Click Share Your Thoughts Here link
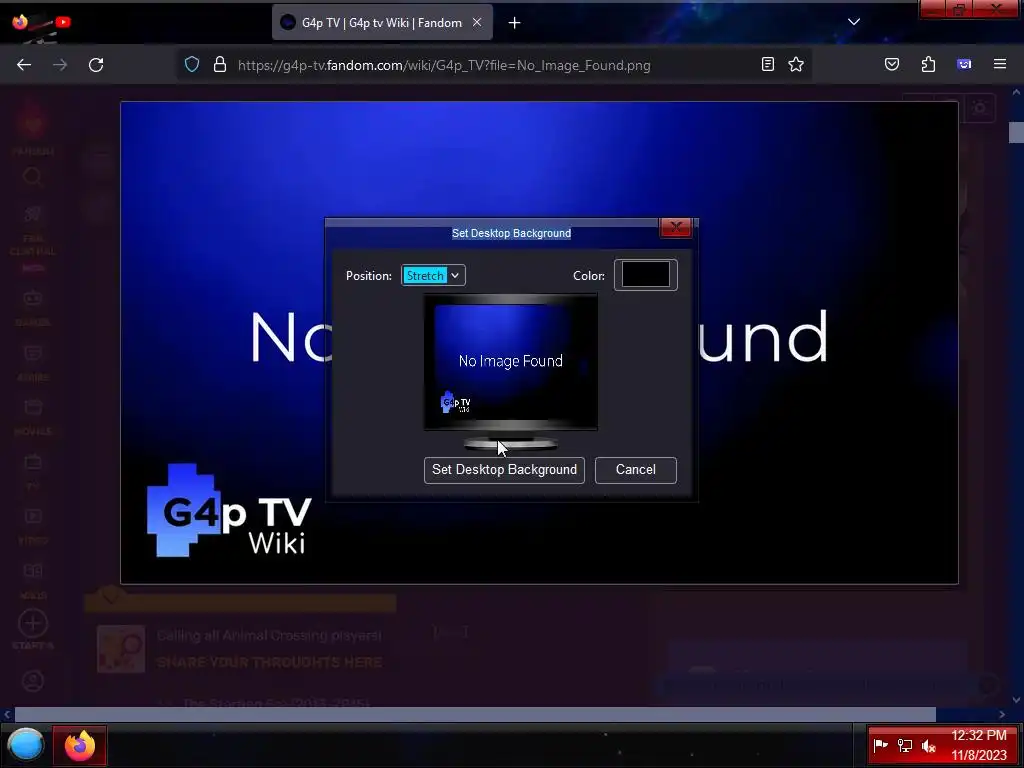Viewport: 1024px width, 768px height. [270, 662]
